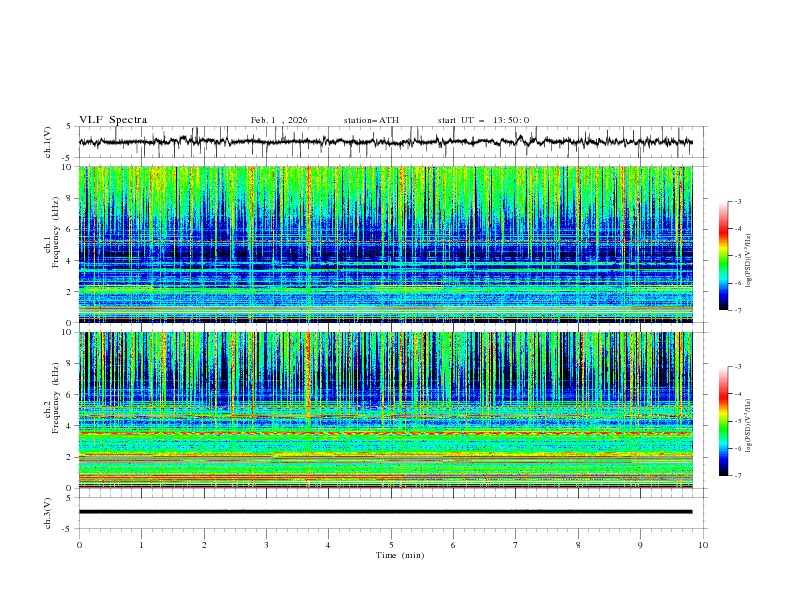
Task: Click the "station=ATH" label
Action: 371,120
